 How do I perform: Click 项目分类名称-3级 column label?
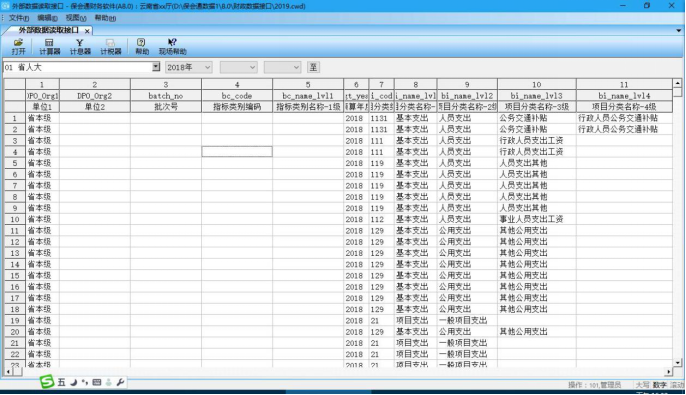point(537,107)
